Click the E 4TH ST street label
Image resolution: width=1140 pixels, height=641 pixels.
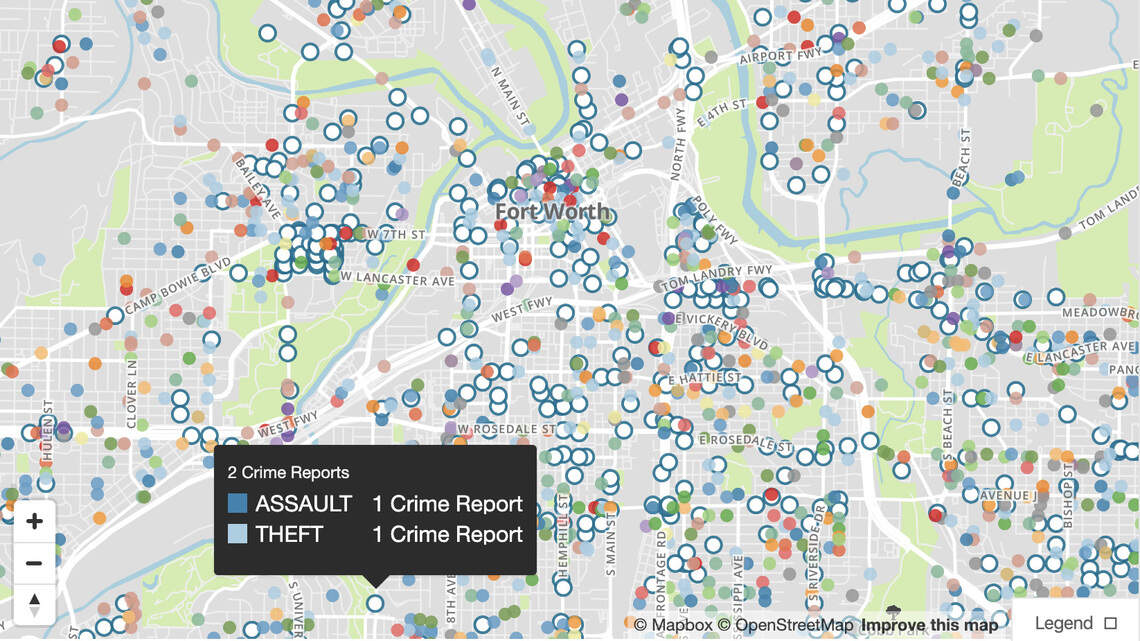721,113
